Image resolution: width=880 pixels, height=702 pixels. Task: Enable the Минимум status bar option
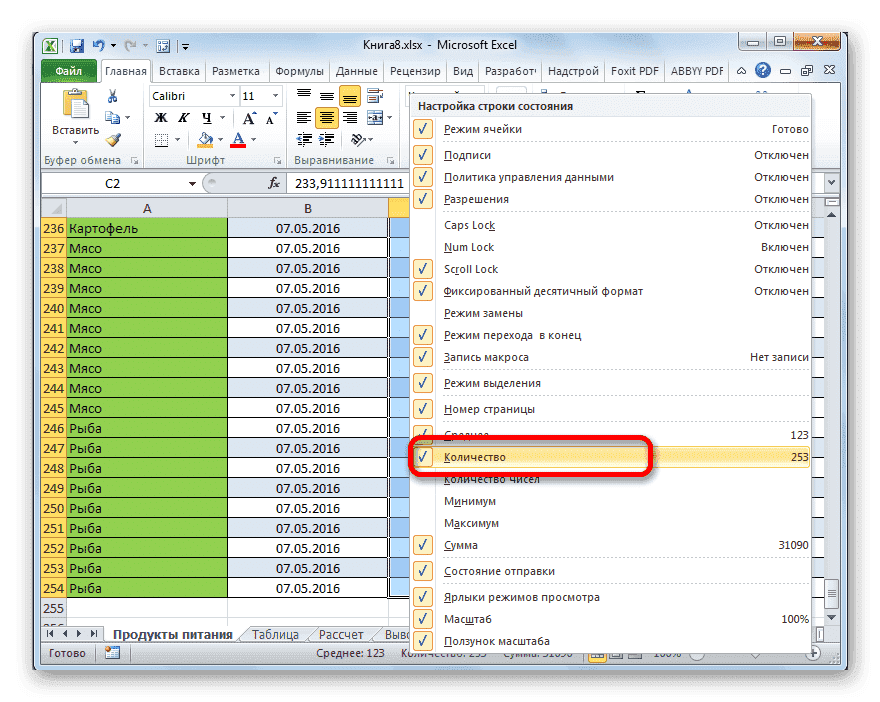470,501
